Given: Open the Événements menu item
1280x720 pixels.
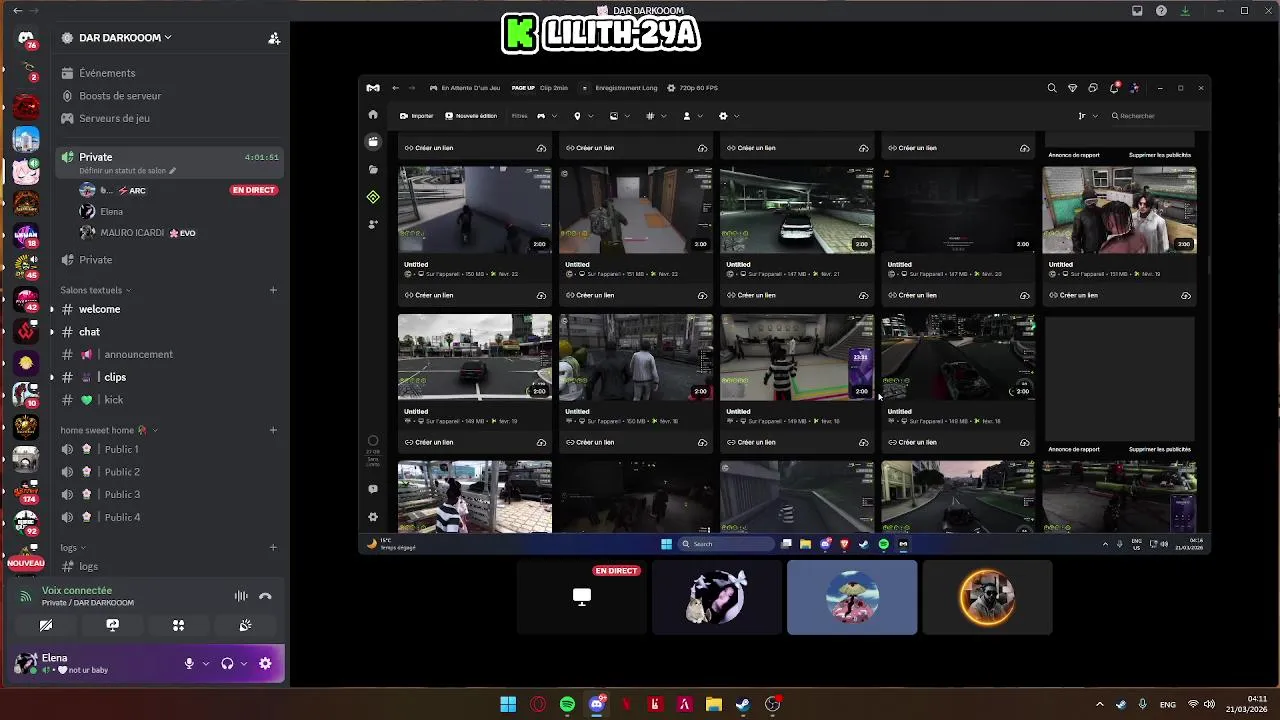Looking at the screenshot, I should (x=170, y=73).
